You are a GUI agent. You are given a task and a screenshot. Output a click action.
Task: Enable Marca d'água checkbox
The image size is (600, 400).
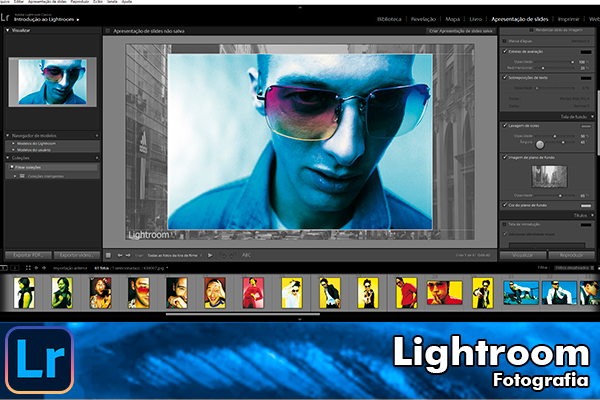point(504,41)
